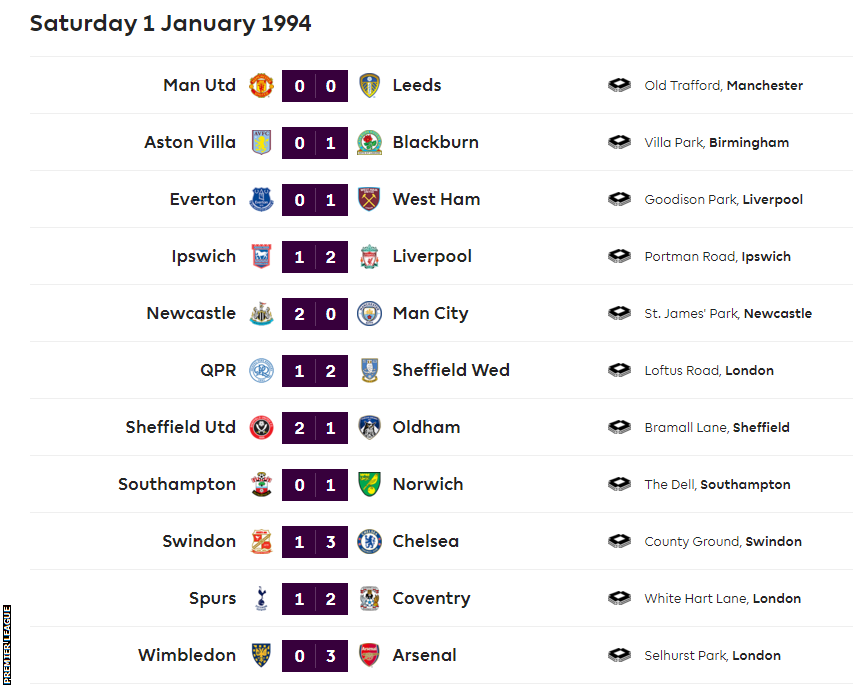
Task: Select the Arsenal cannon badge
Action: tap(369, 655)
